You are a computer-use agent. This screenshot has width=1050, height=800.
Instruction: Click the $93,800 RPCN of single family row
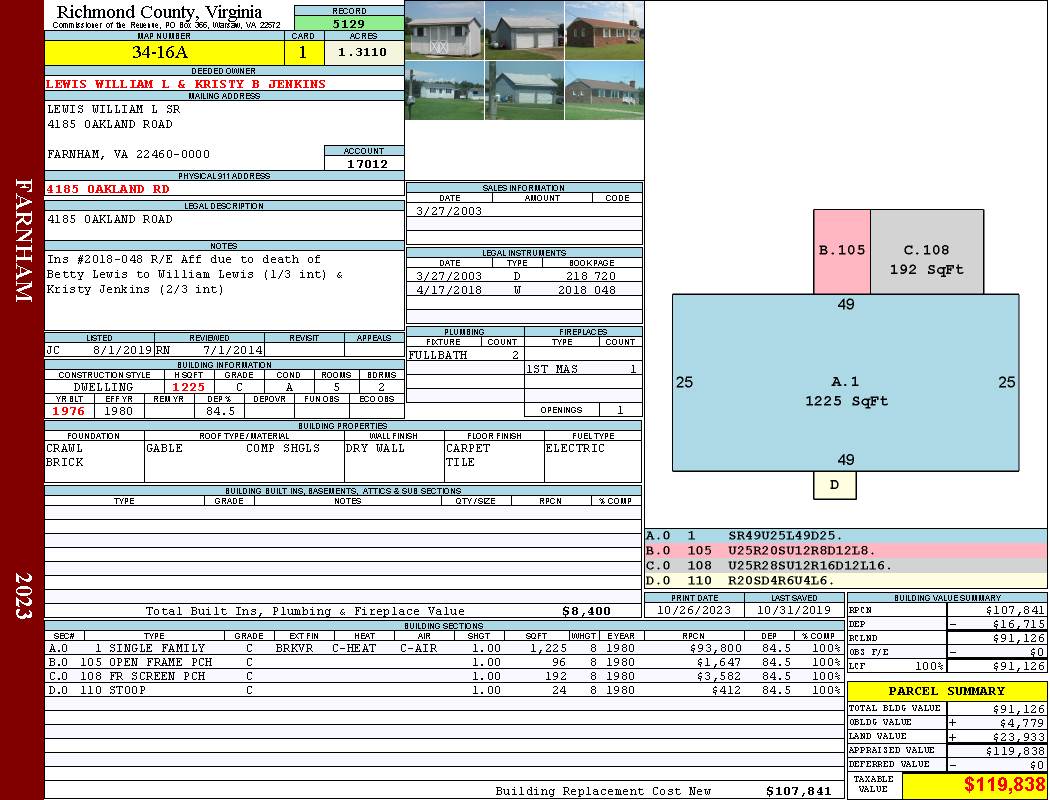[715, 648]
